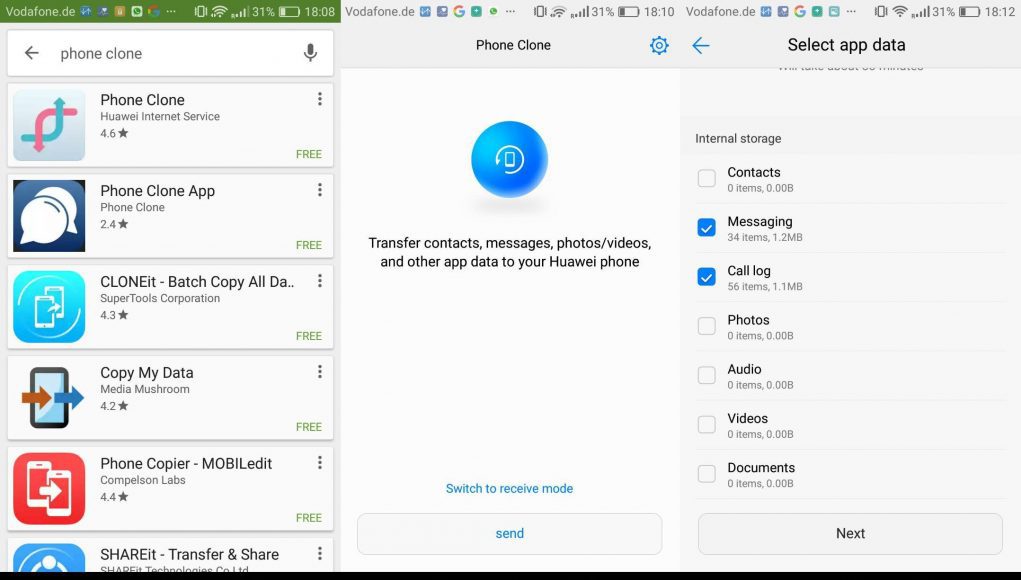
Task: Tap FREE on CLONEit listing
Action: point(309,336)
